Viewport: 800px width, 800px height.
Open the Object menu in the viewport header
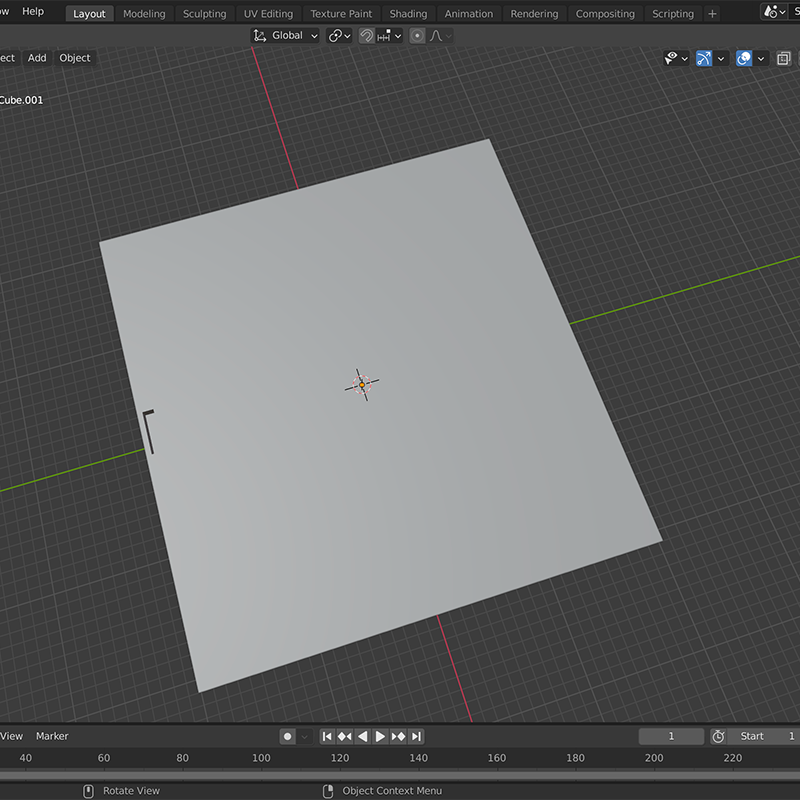[x=74, y=57]
